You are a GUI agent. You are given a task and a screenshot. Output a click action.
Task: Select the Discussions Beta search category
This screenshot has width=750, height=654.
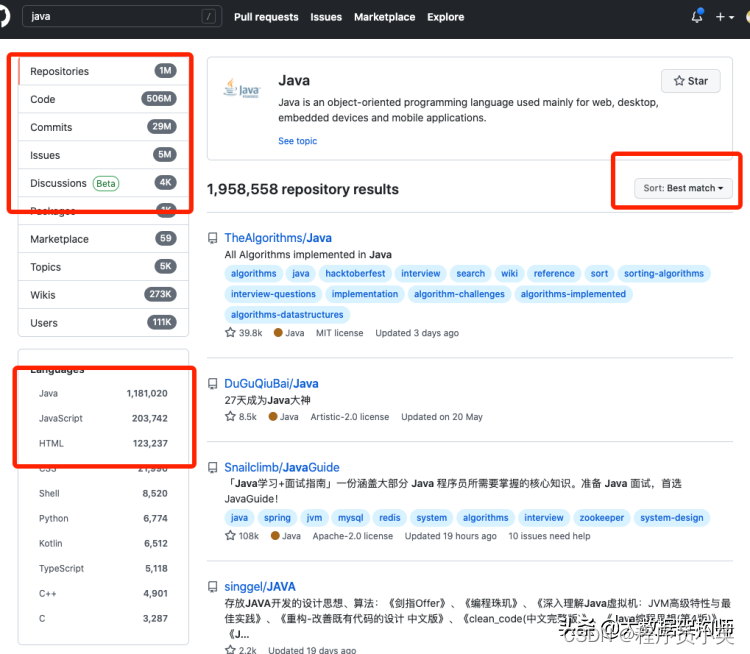click(x=103, y=183)
